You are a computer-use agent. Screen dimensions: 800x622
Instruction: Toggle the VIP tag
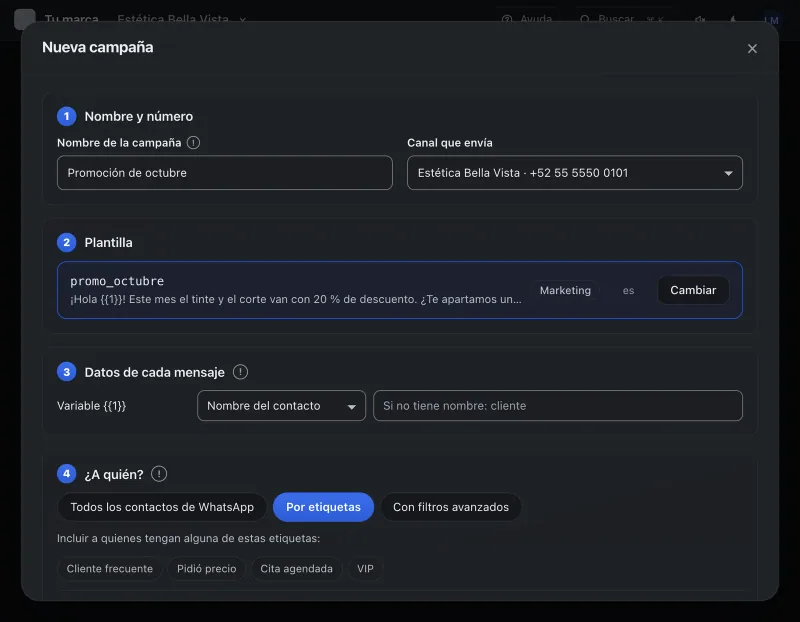click(365, 568)
